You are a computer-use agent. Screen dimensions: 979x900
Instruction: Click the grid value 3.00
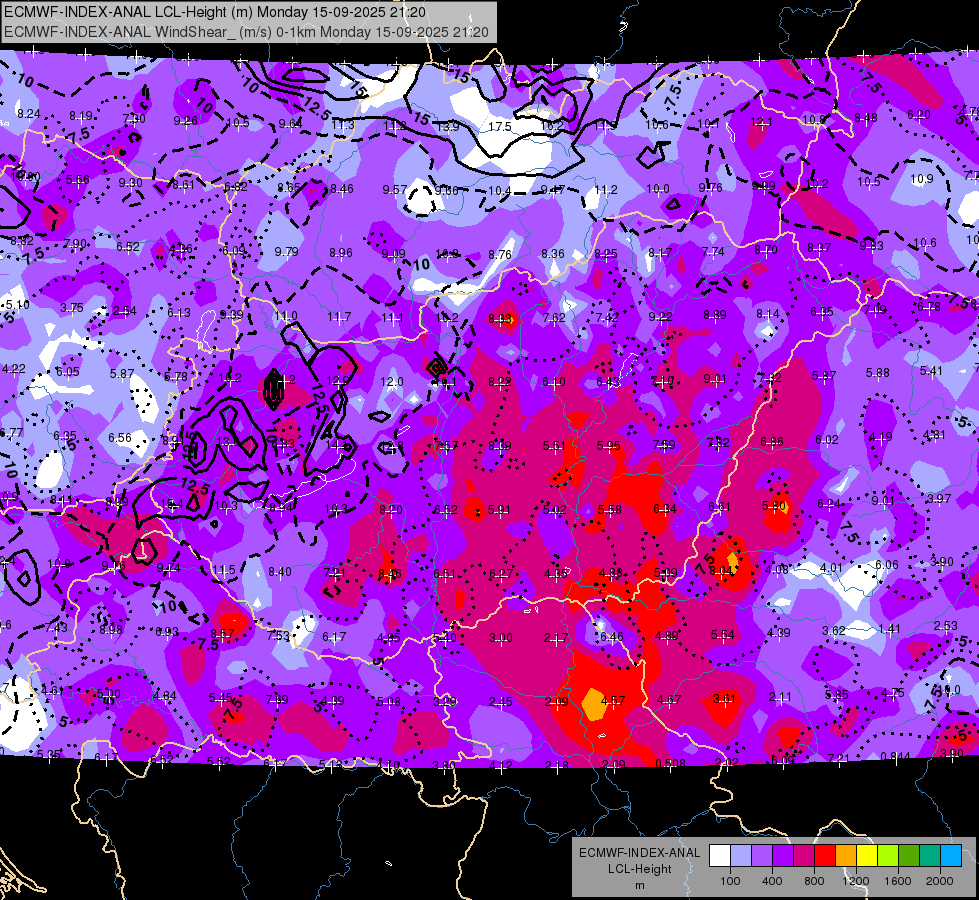[501, 638]
